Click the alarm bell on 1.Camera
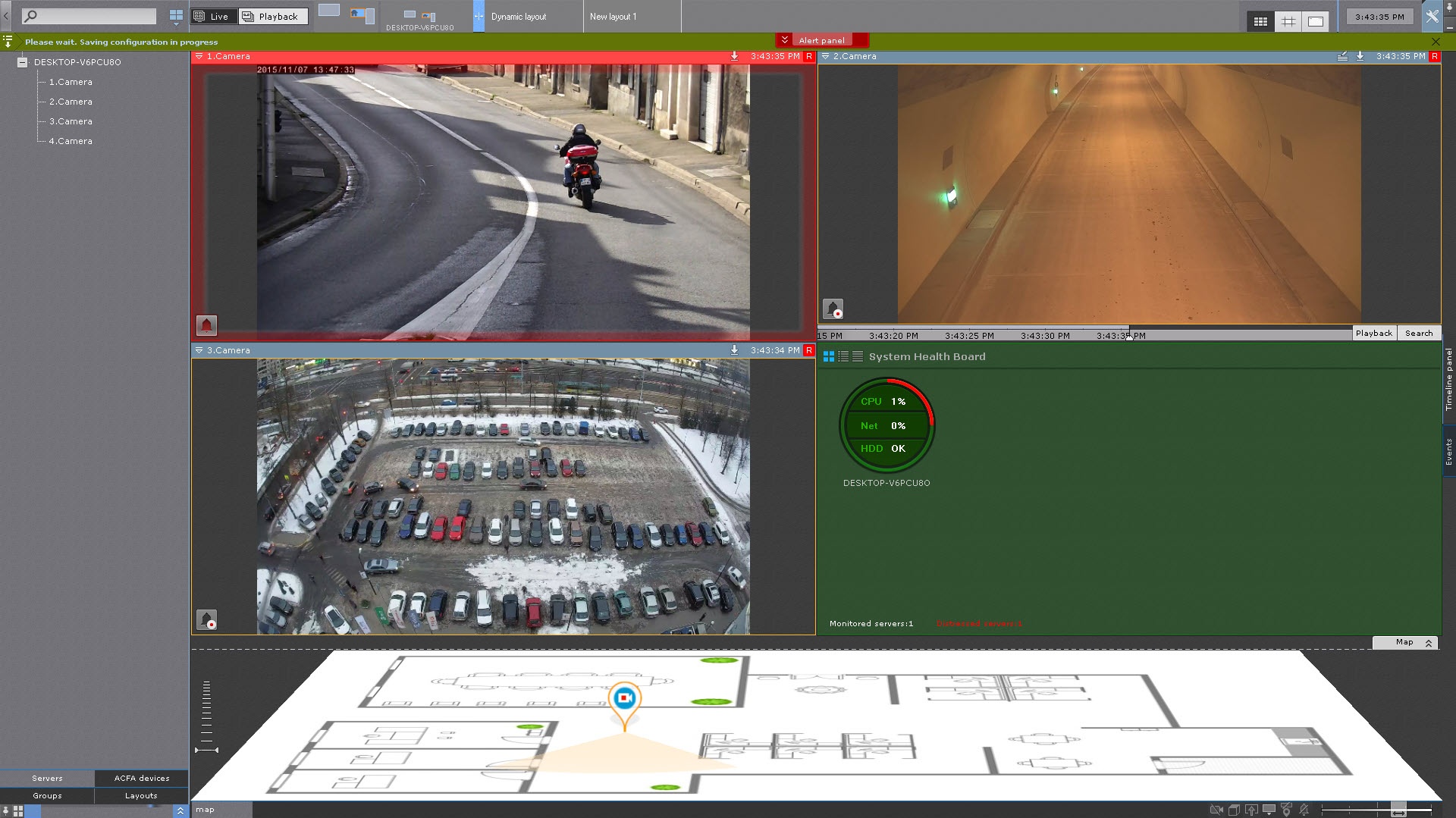1456x818 pixels. 206,325
